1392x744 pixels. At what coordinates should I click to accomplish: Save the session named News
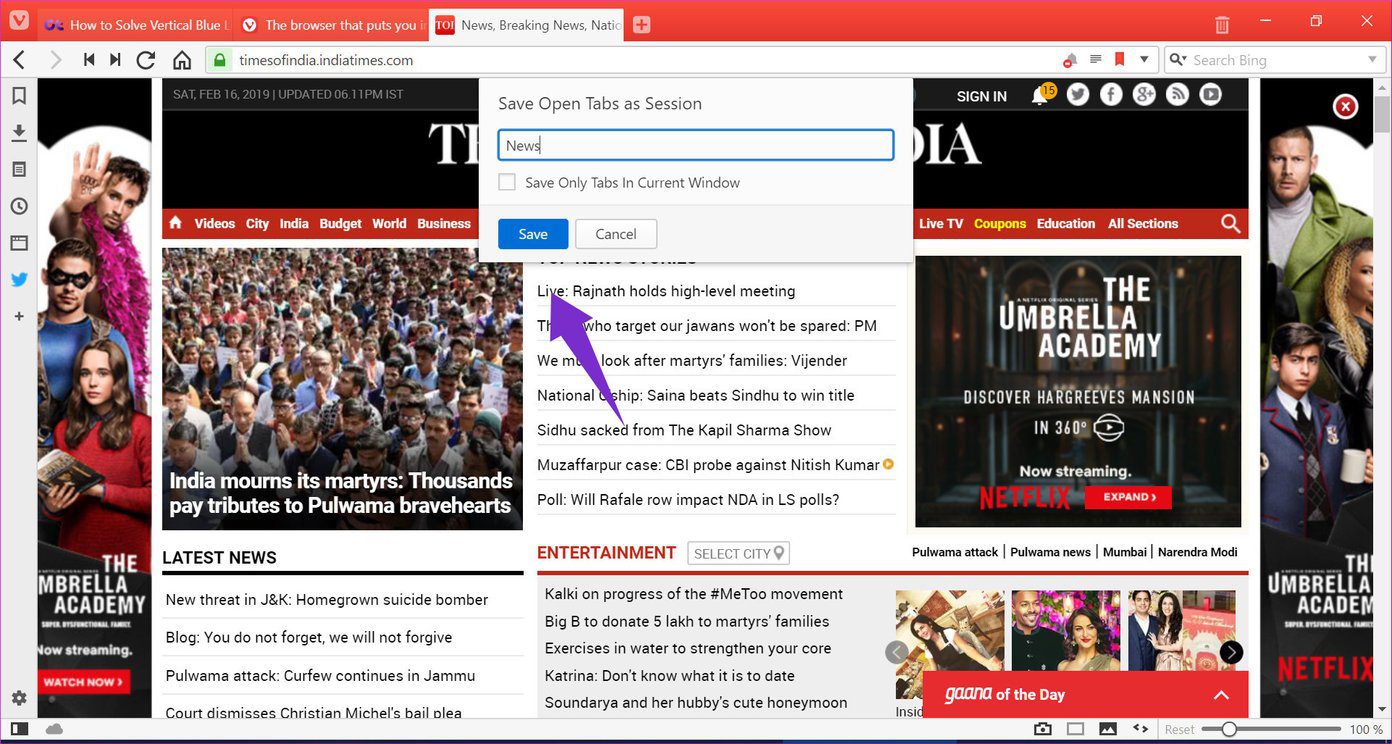point(533,234)
